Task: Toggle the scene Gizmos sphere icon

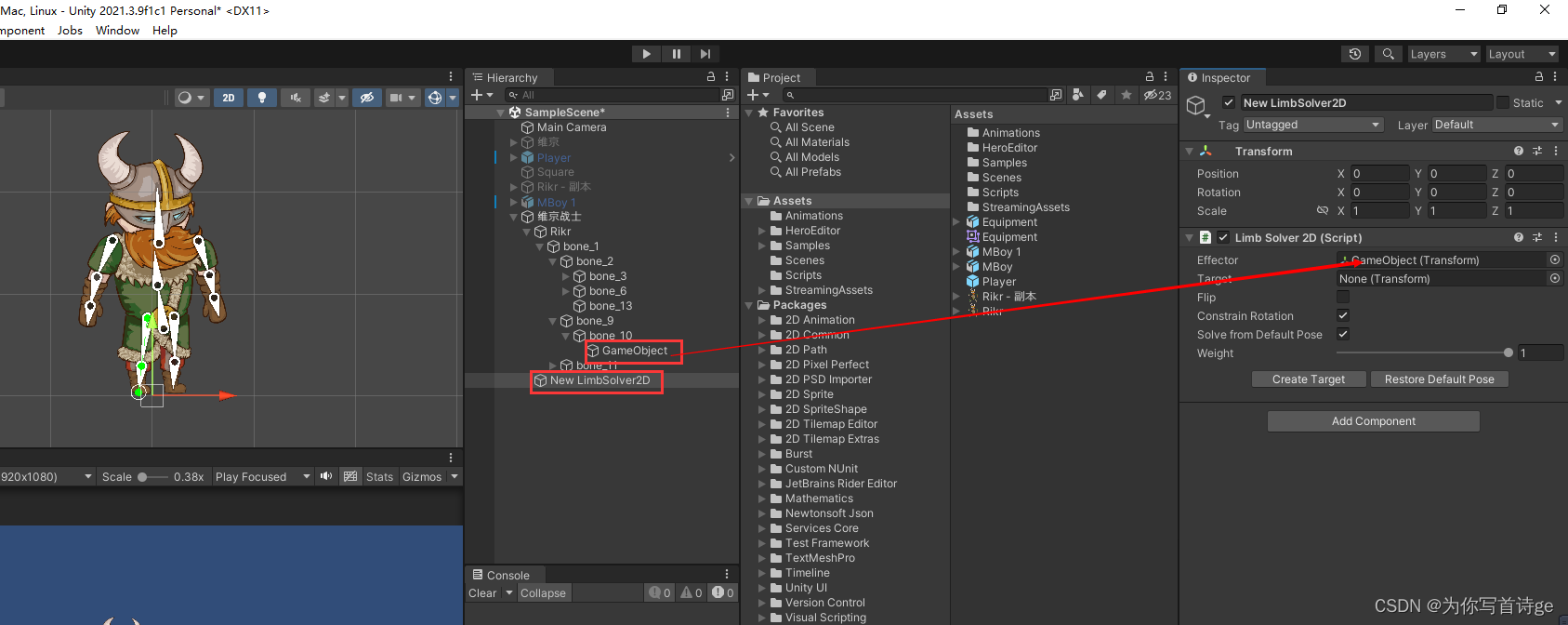Action: tap(434, 98)
